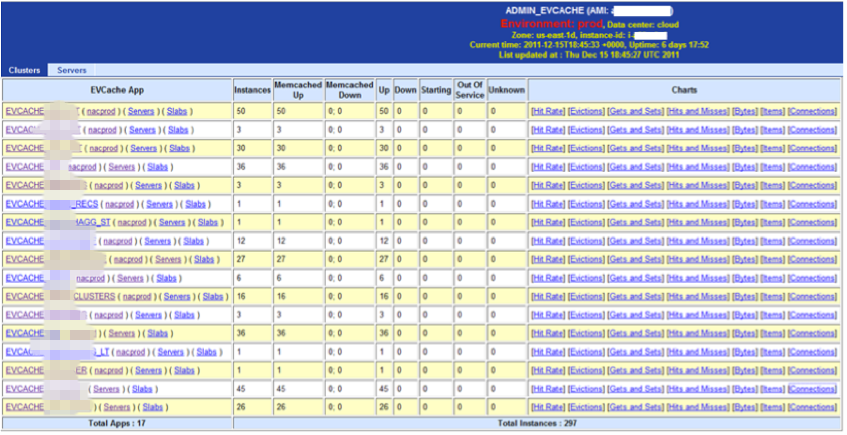Click the Unknown column header

pyautogui.click(x=506, y=90)
